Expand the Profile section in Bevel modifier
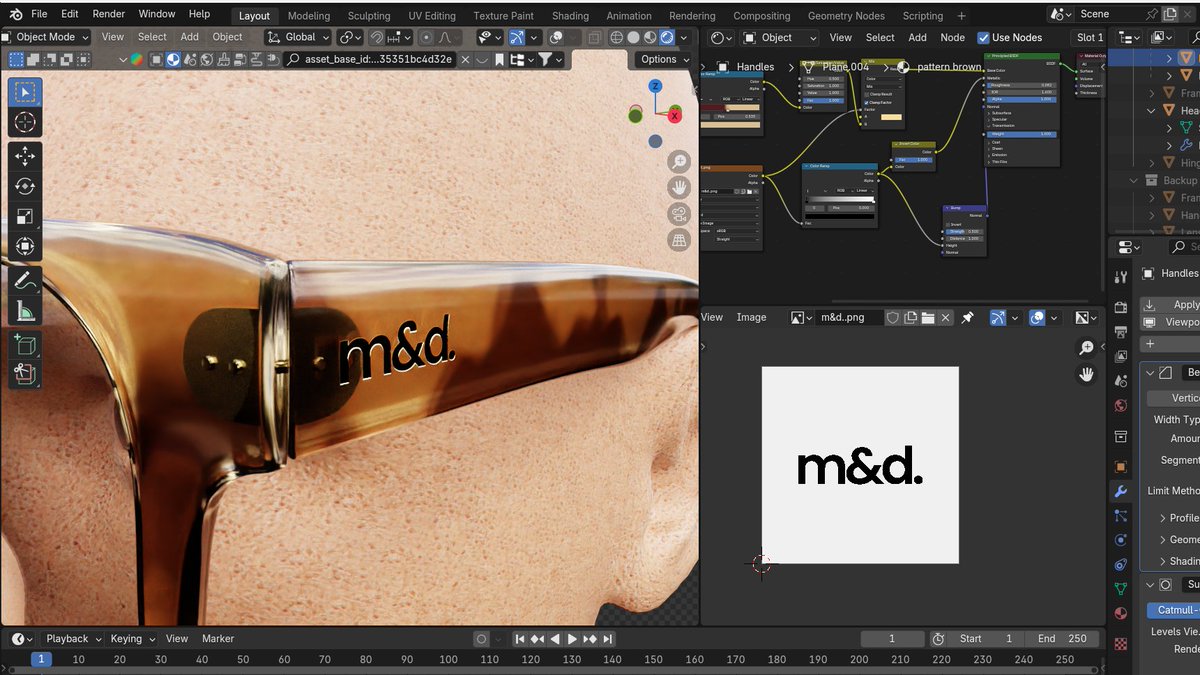The height and width of the screenshot is (675, 1200). [x=1163, y=518]
